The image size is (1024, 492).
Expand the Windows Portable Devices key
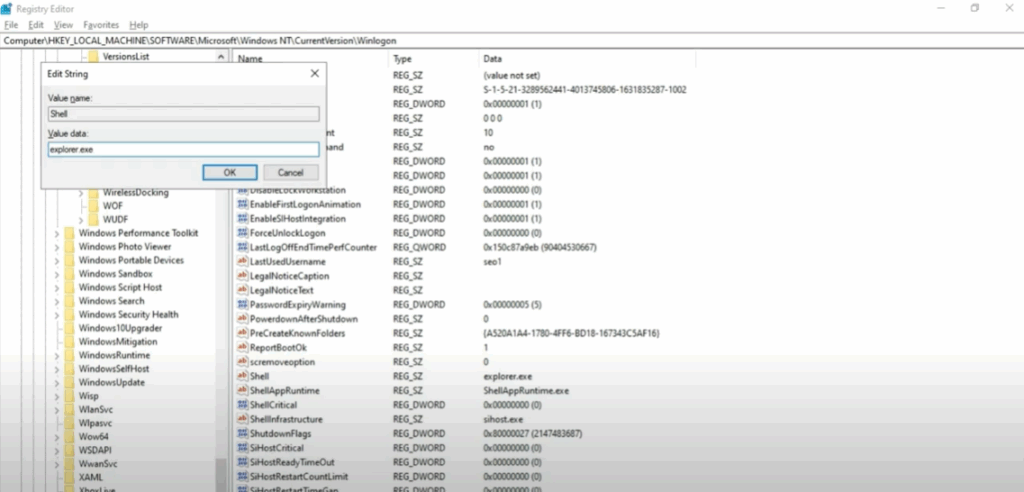pos(57,260)
